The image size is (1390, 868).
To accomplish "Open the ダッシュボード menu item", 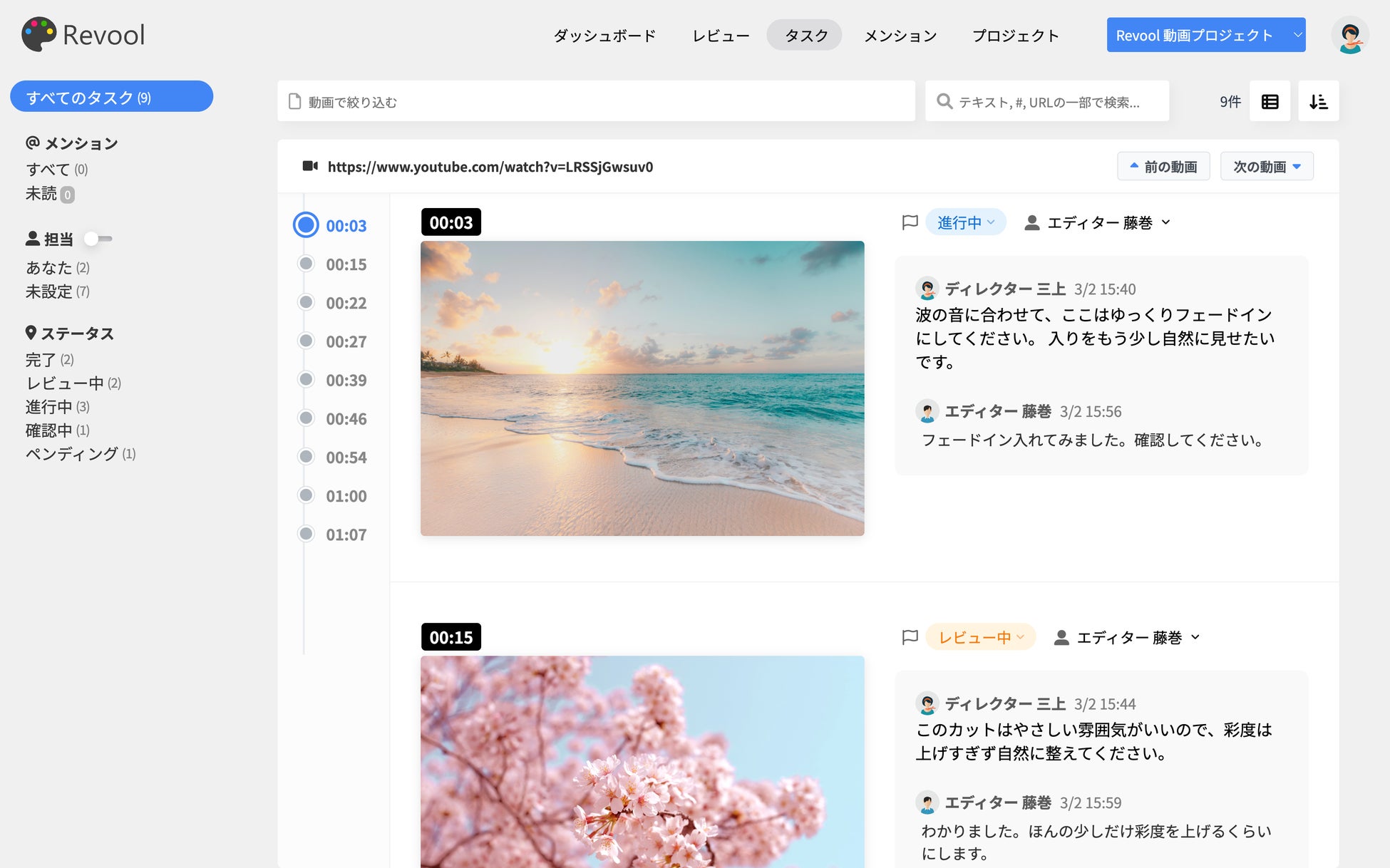I will (604, 36).
